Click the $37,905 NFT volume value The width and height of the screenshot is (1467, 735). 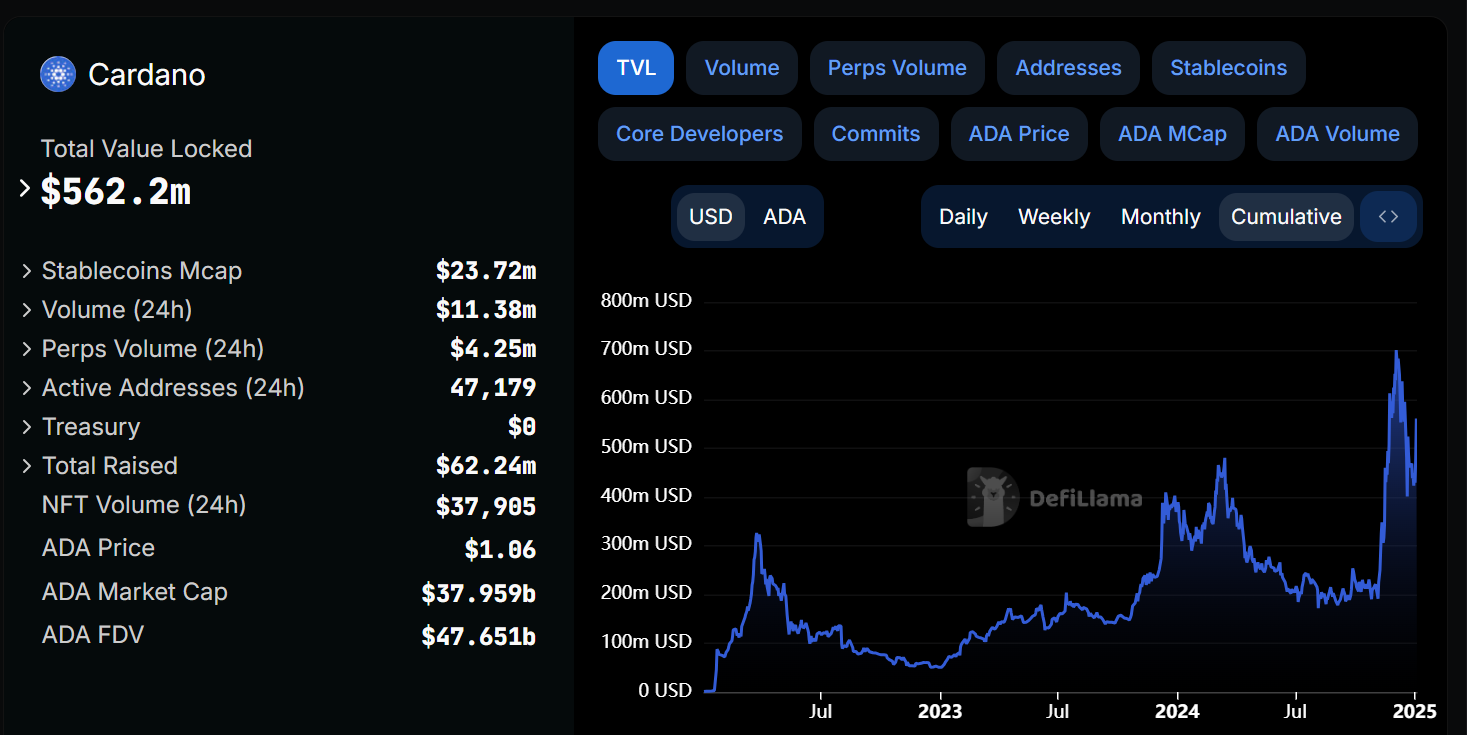486,507
